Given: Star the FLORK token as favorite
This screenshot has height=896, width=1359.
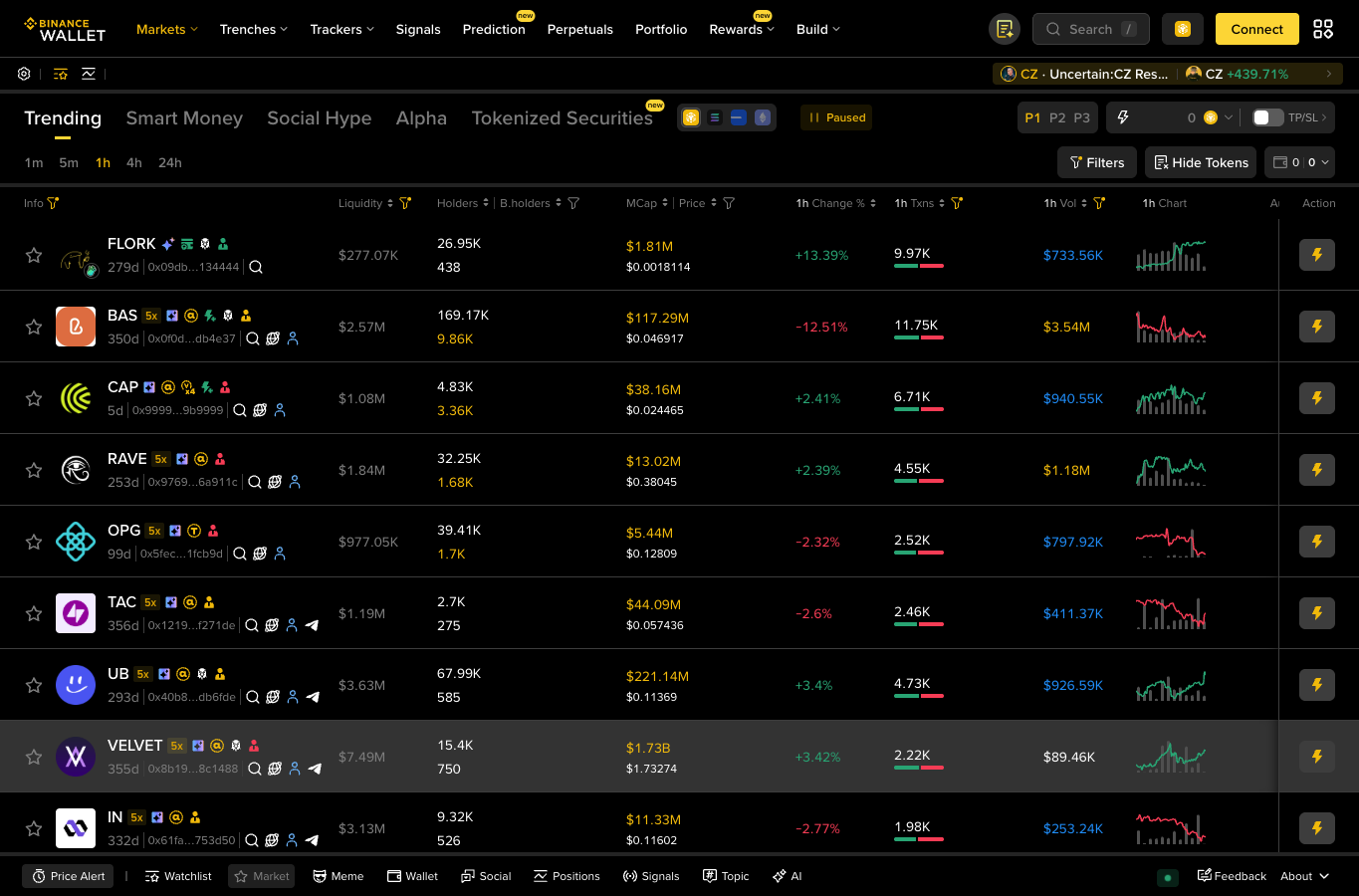Looking at the screenshot, I should point(34,255).
